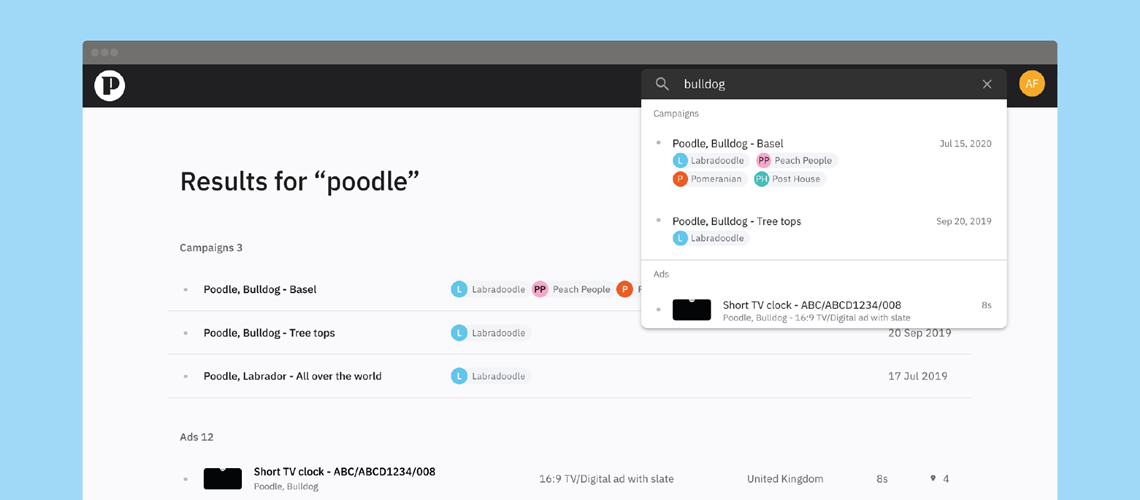Open Poodle, Bulldog - Tree tops dropdown result

point(736,221)
